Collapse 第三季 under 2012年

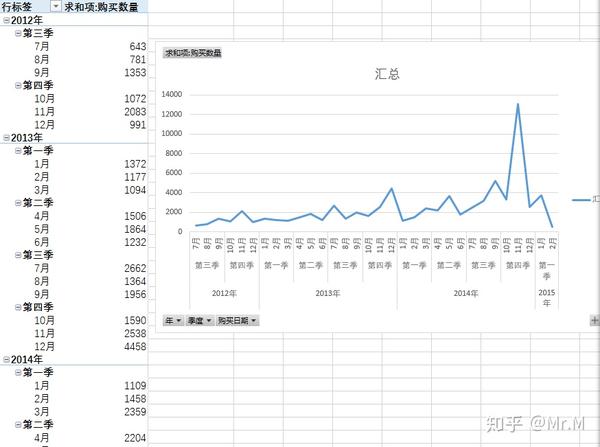(x=18, y=33)
